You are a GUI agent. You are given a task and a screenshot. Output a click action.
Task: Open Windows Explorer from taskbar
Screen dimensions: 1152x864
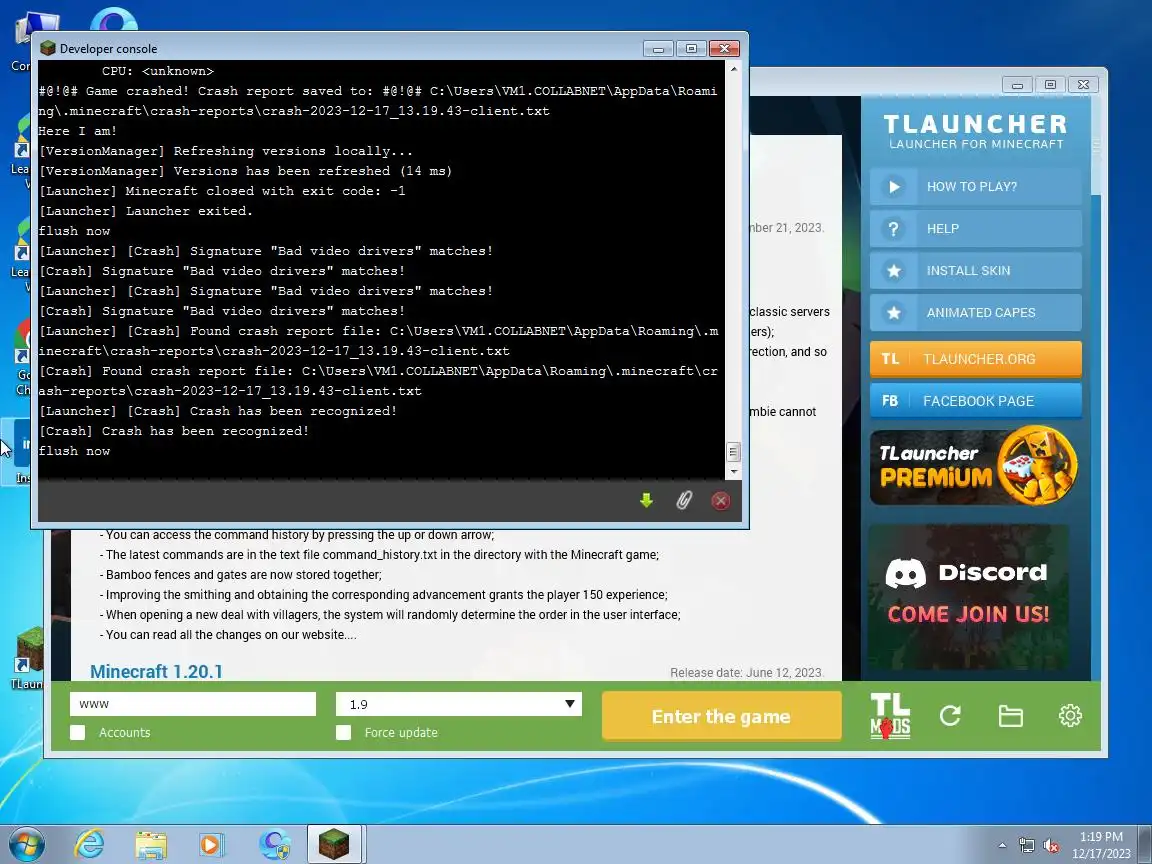click(x=151, y=845)
